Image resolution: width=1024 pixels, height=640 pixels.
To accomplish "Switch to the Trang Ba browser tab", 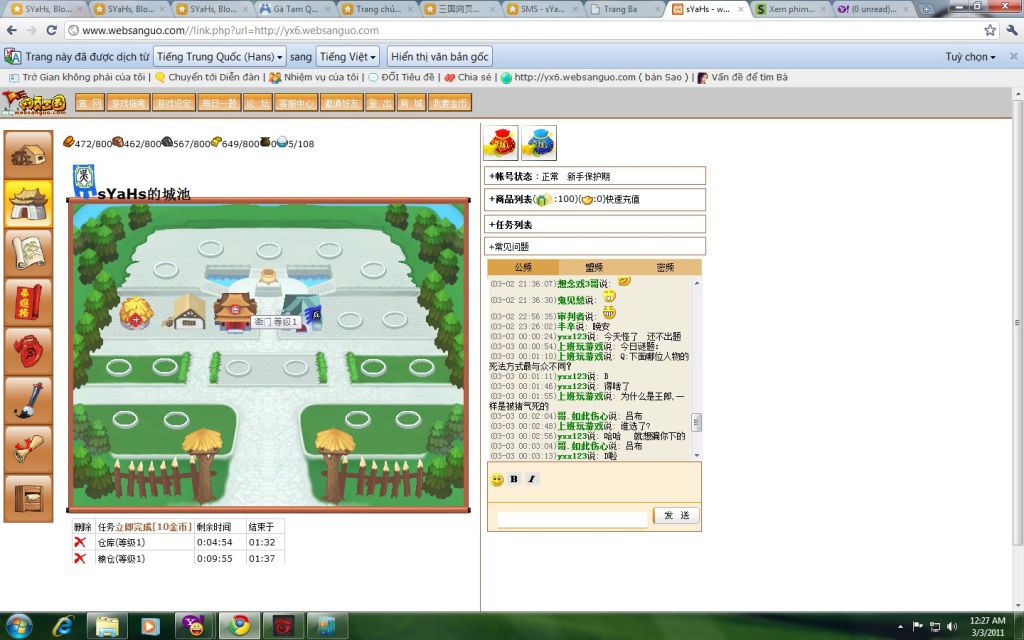I will [624, 9].
